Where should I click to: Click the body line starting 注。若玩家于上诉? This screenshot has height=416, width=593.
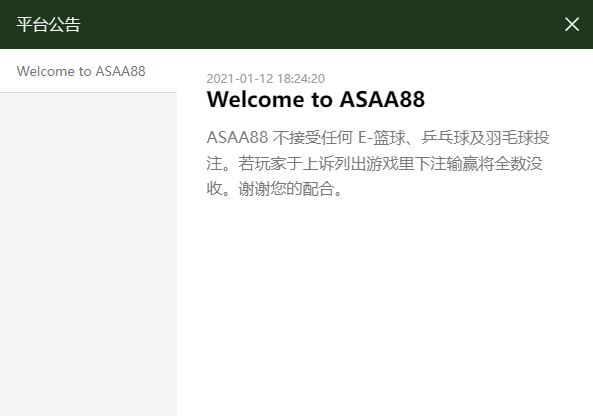pyautogui.click(x=374, y=163)
